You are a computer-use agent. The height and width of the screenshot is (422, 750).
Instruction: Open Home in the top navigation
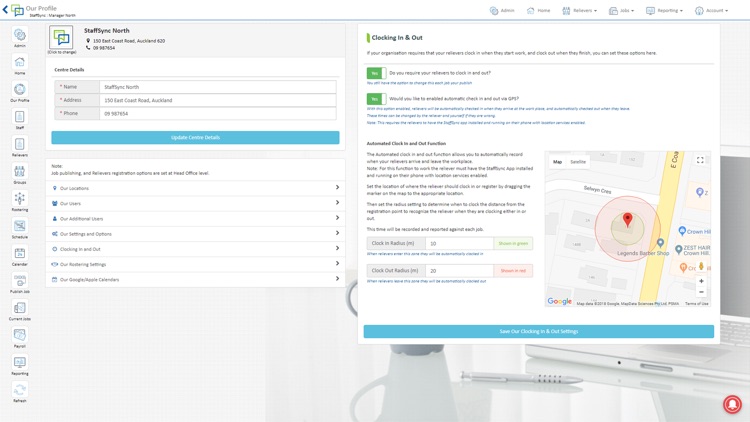click(x=538, y=11)
